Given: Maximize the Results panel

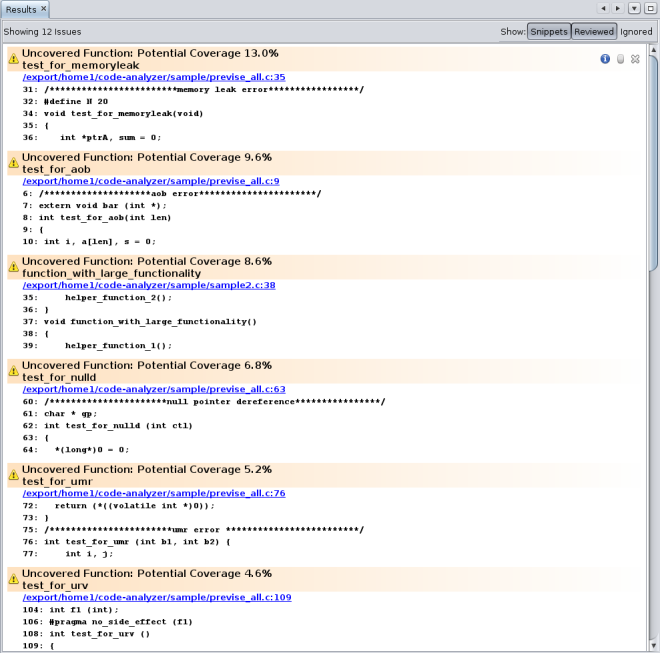Looking at the screenshot, I should (x=650, y=8).
